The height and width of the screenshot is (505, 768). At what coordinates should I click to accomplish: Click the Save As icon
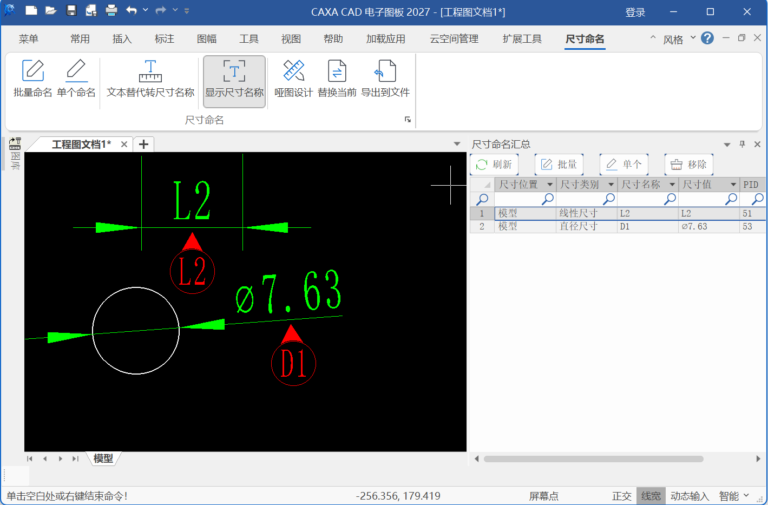click(91, 10)
